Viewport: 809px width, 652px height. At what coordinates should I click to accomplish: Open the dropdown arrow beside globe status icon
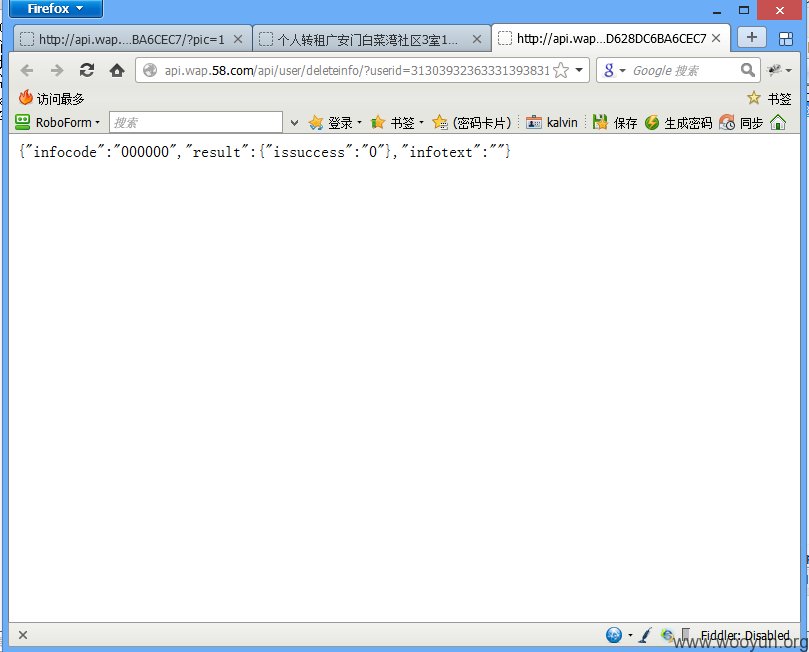630,635
